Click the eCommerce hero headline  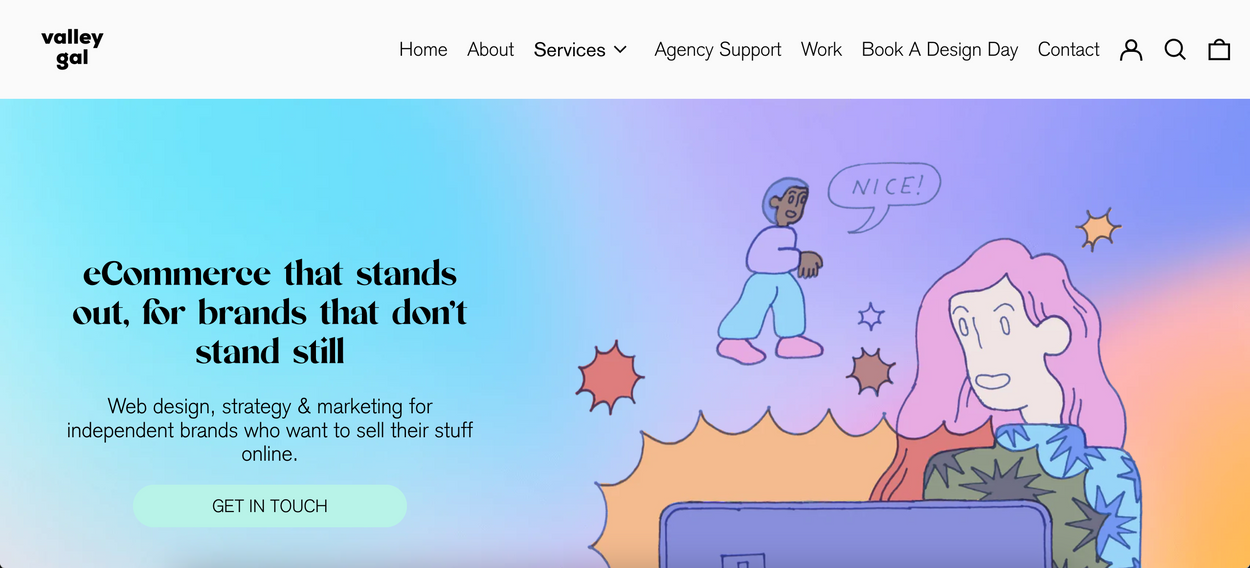click(270, 312)
